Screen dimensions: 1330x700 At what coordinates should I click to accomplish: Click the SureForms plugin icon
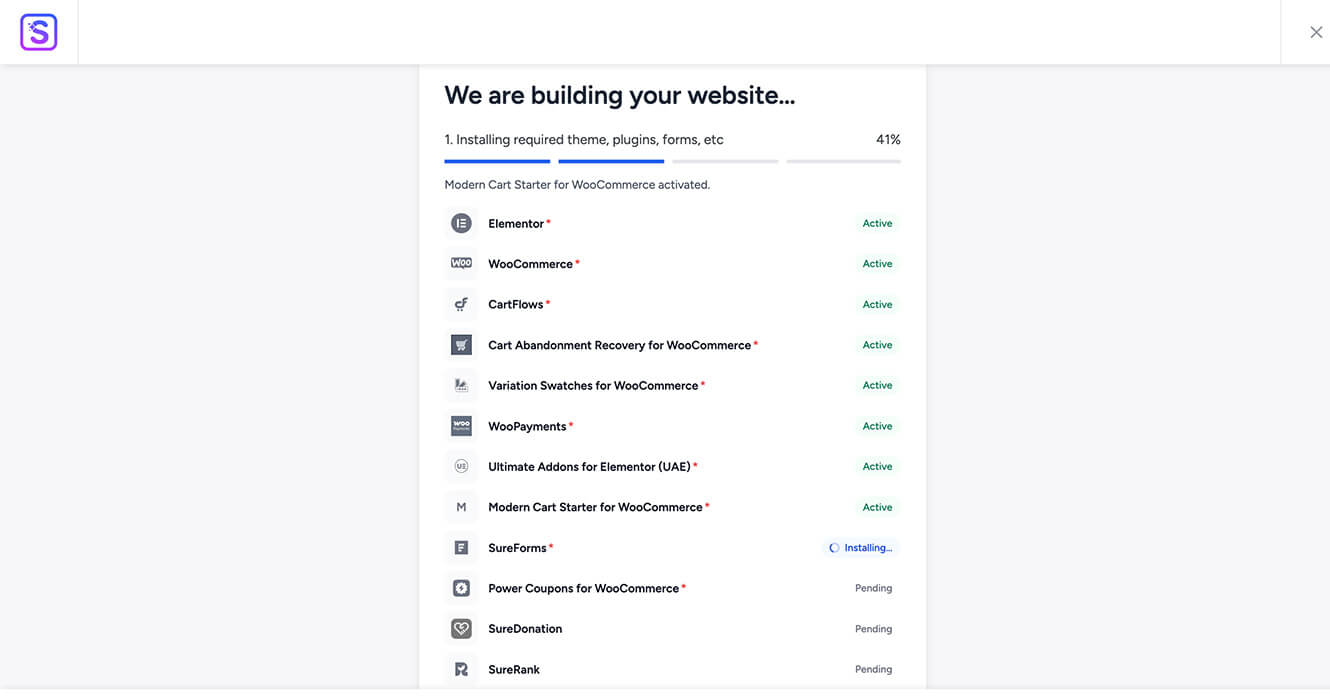click(x=461, y=548)
